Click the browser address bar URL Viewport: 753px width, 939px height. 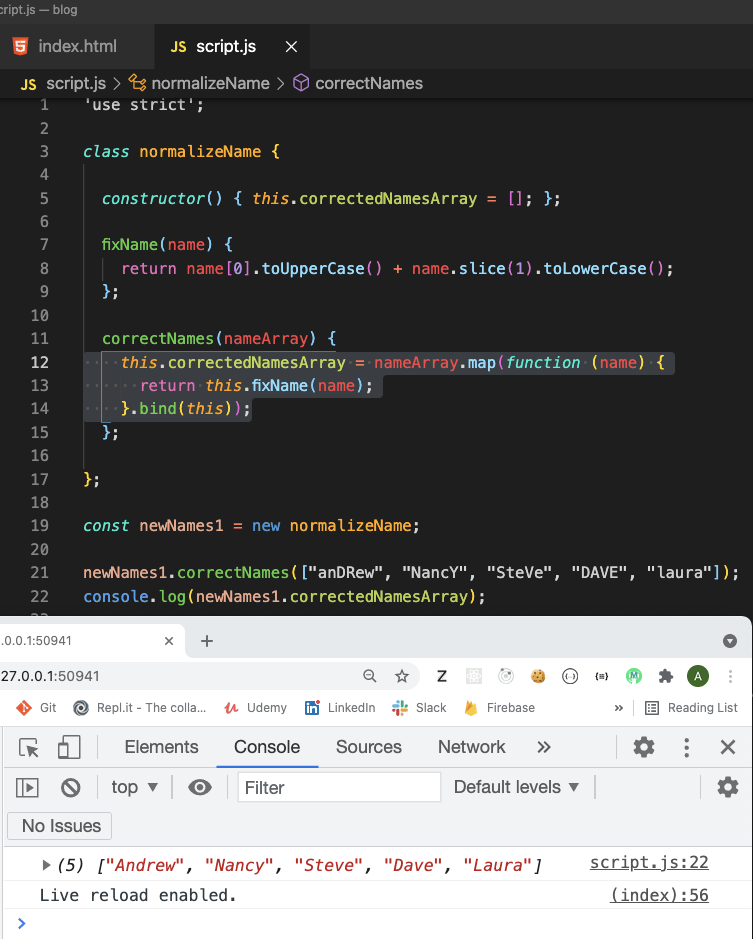(x=50, y=676)
